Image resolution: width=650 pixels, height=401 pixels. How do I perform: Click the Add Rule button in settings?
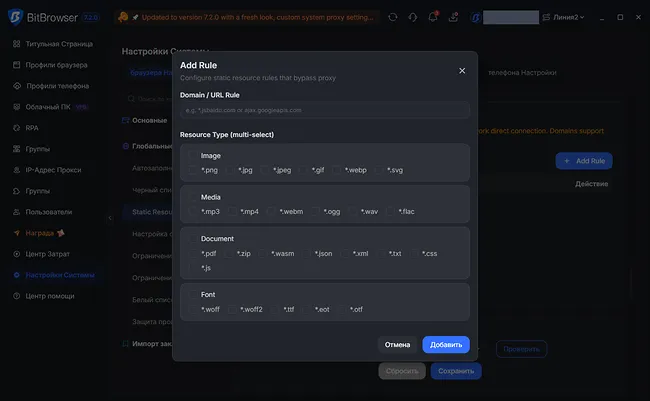(584, 161)
